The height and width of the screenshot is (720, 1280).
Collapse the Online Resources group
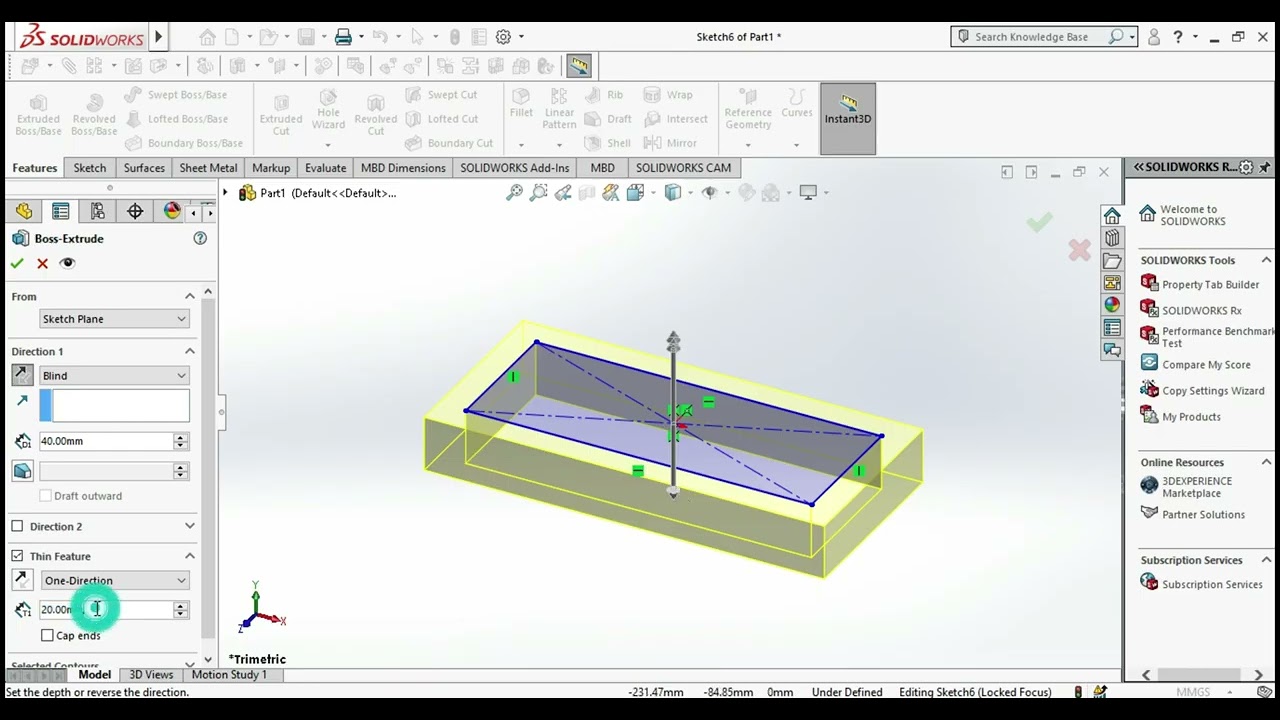pyautogui.click(x=1266, y=462)
